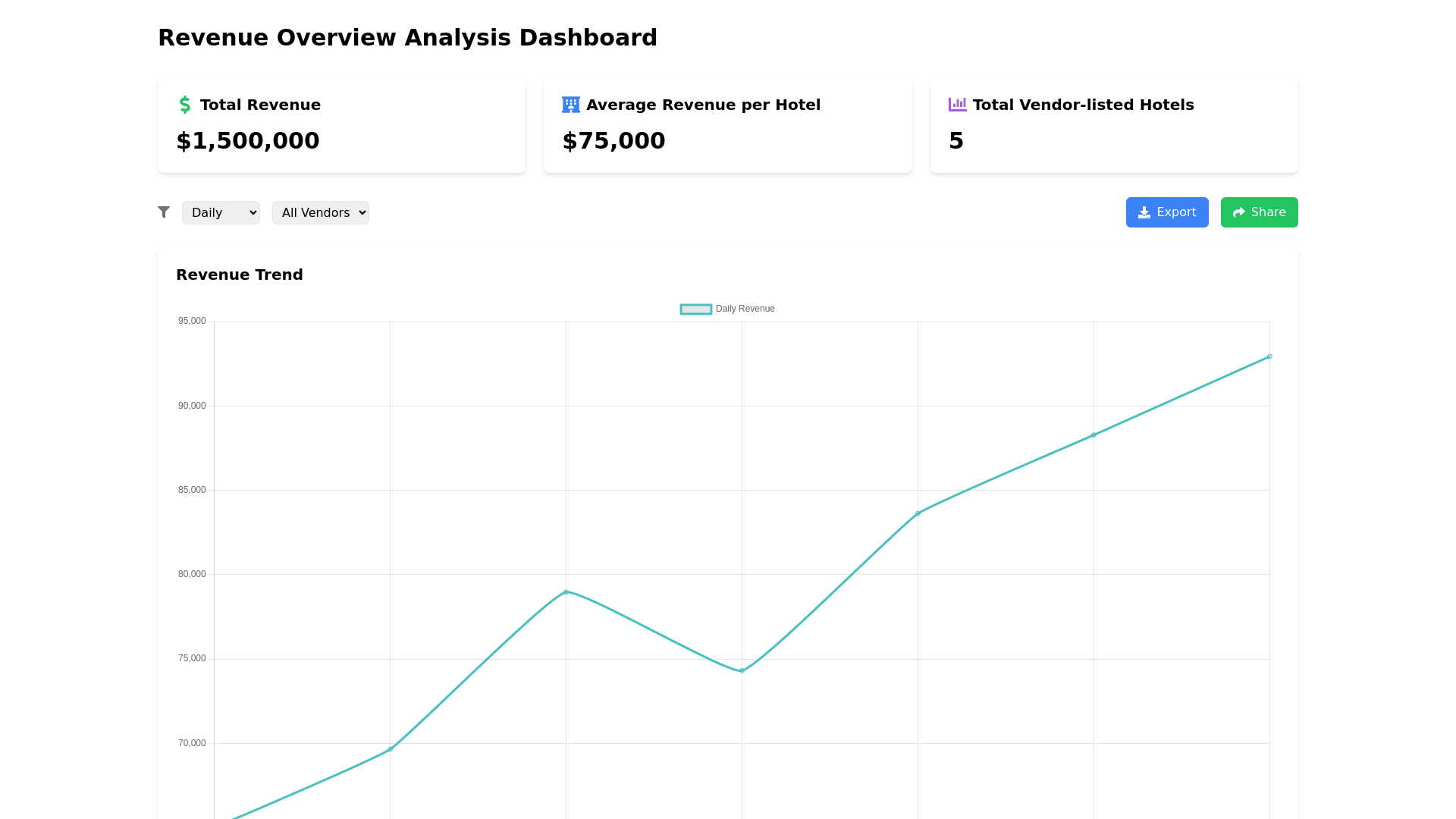
Task: Click the Total Vendor-listed Hotels card
Action: (x=1113, y=125)
